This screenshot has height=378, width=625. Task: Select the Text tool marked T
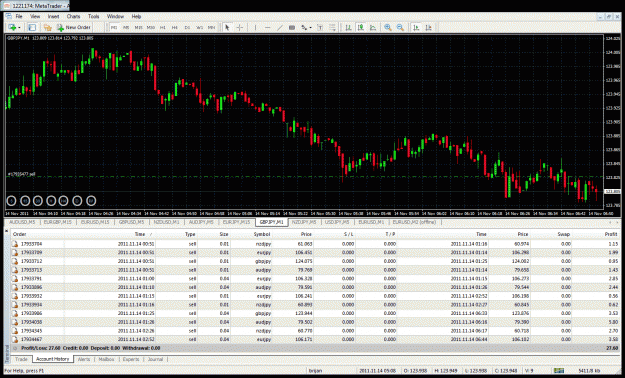pyautogui.click(x=320, y=28)
